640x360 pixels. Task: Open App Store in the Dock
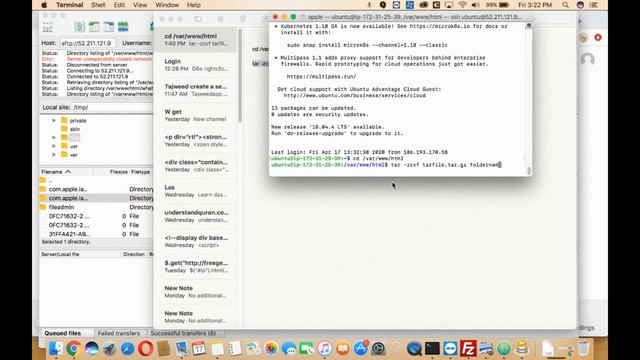coord(360,348)
